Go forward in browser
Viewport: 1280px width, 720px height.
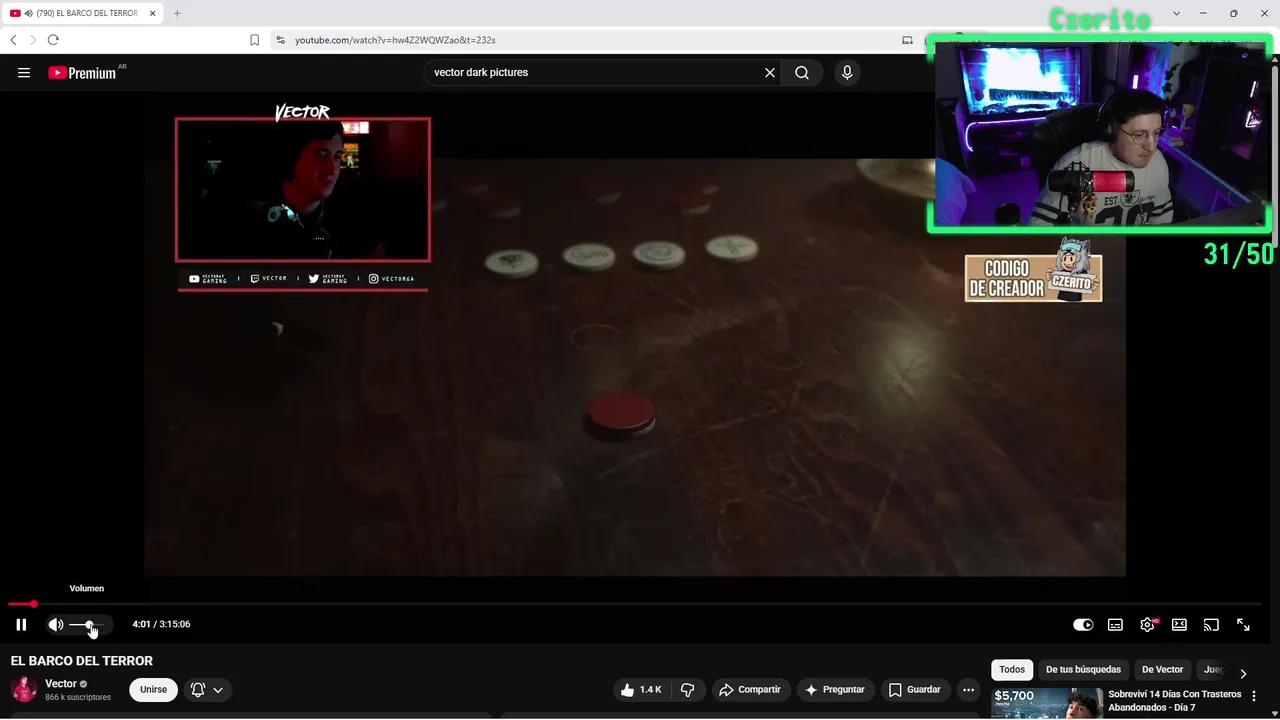(33, 40)
